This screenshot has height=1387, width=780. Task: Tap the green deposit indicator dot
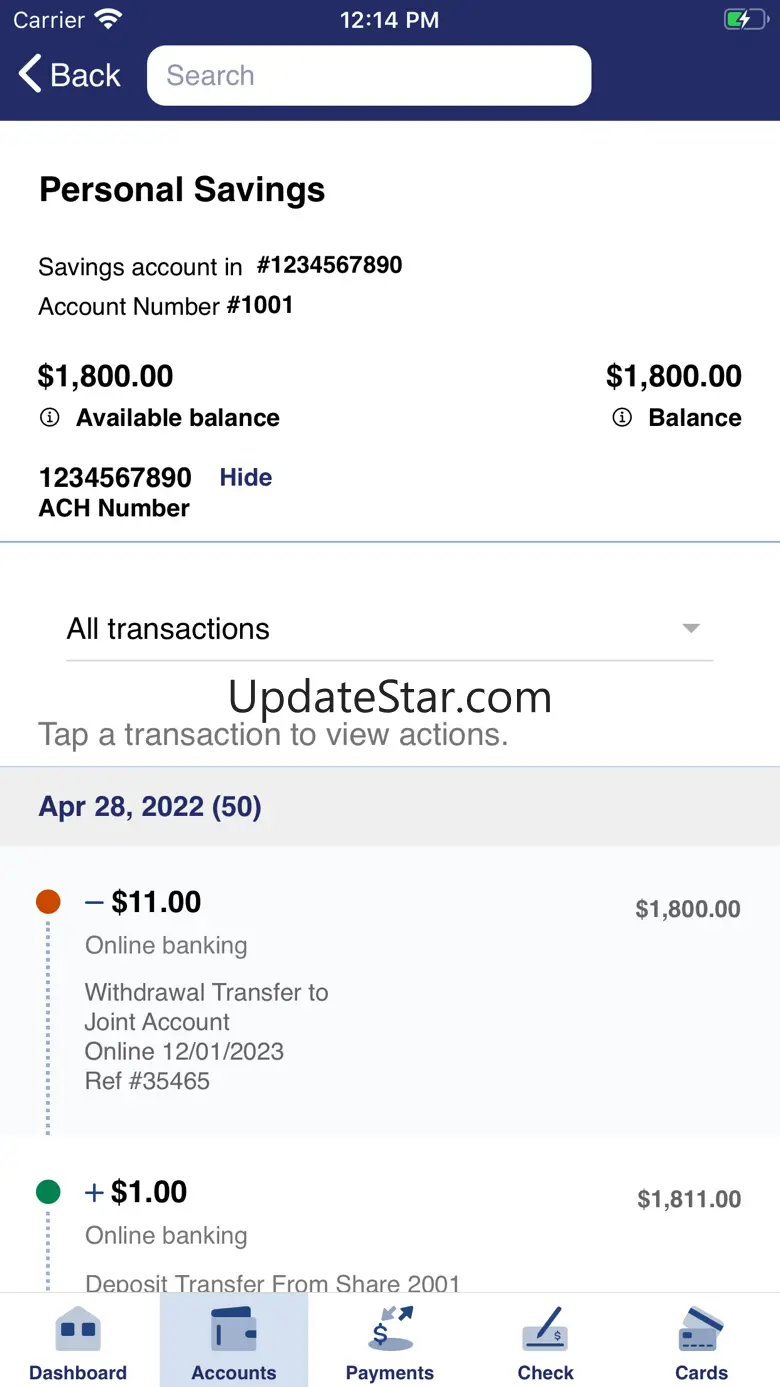tap(48, 1192)
